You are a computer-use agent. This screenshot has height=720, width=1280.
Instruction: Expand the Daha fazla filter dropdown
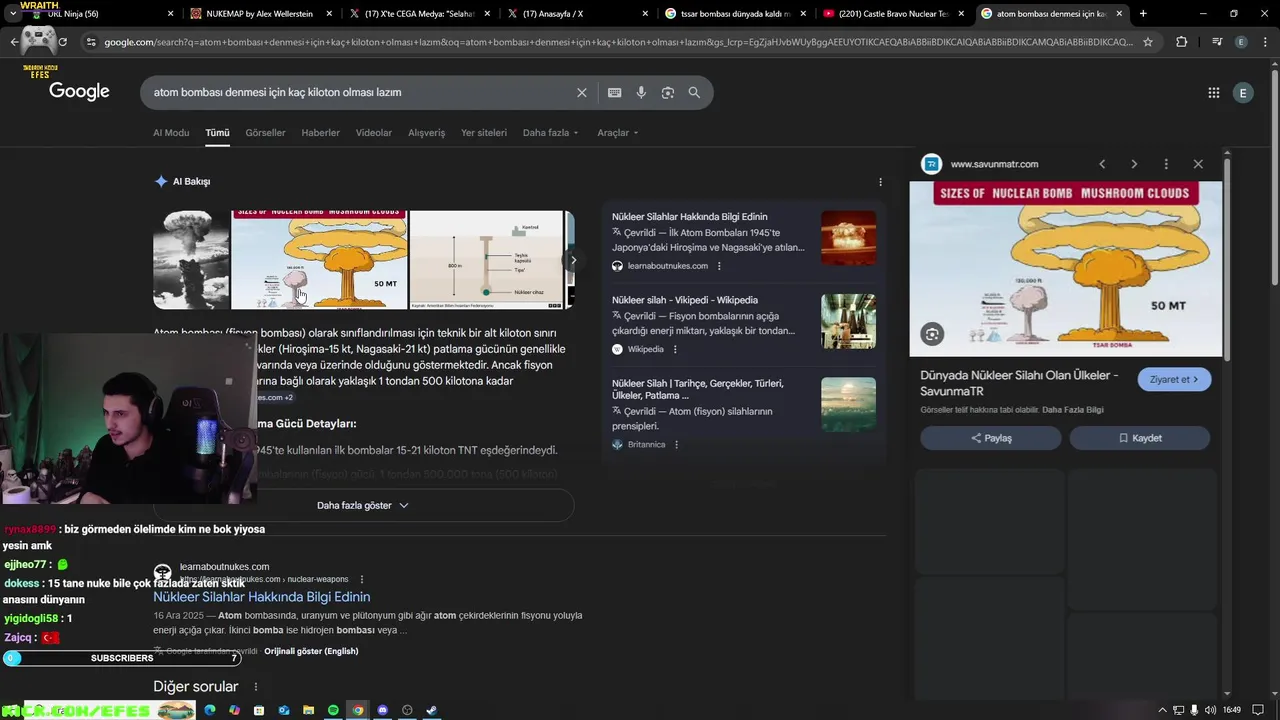click(550, 133)
